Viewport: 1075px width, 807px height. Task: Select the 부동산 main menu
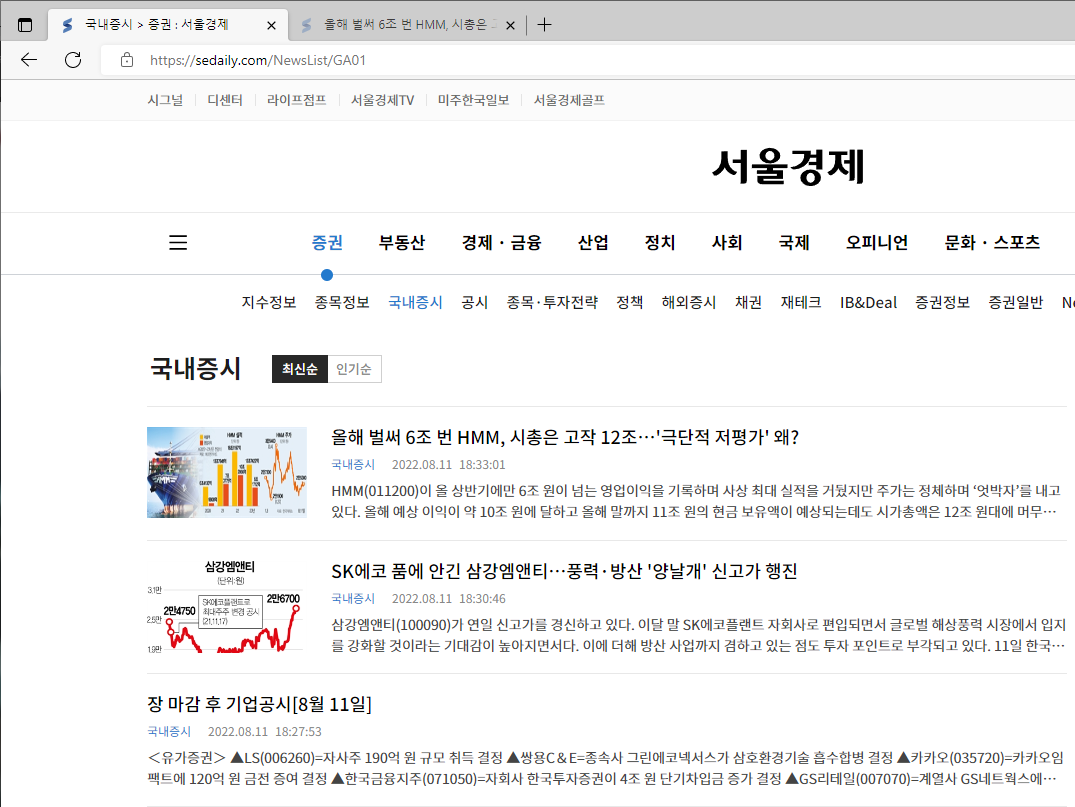pyautogui.click(x=402, y=242)
